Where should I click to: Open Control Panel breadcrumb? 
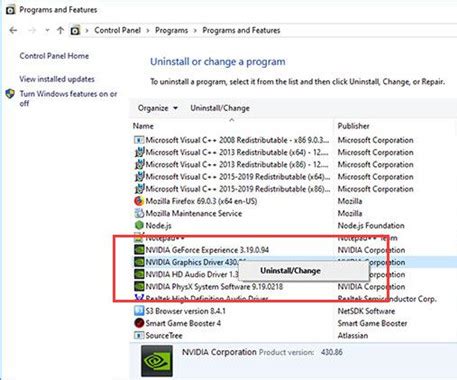click(117, 30)
